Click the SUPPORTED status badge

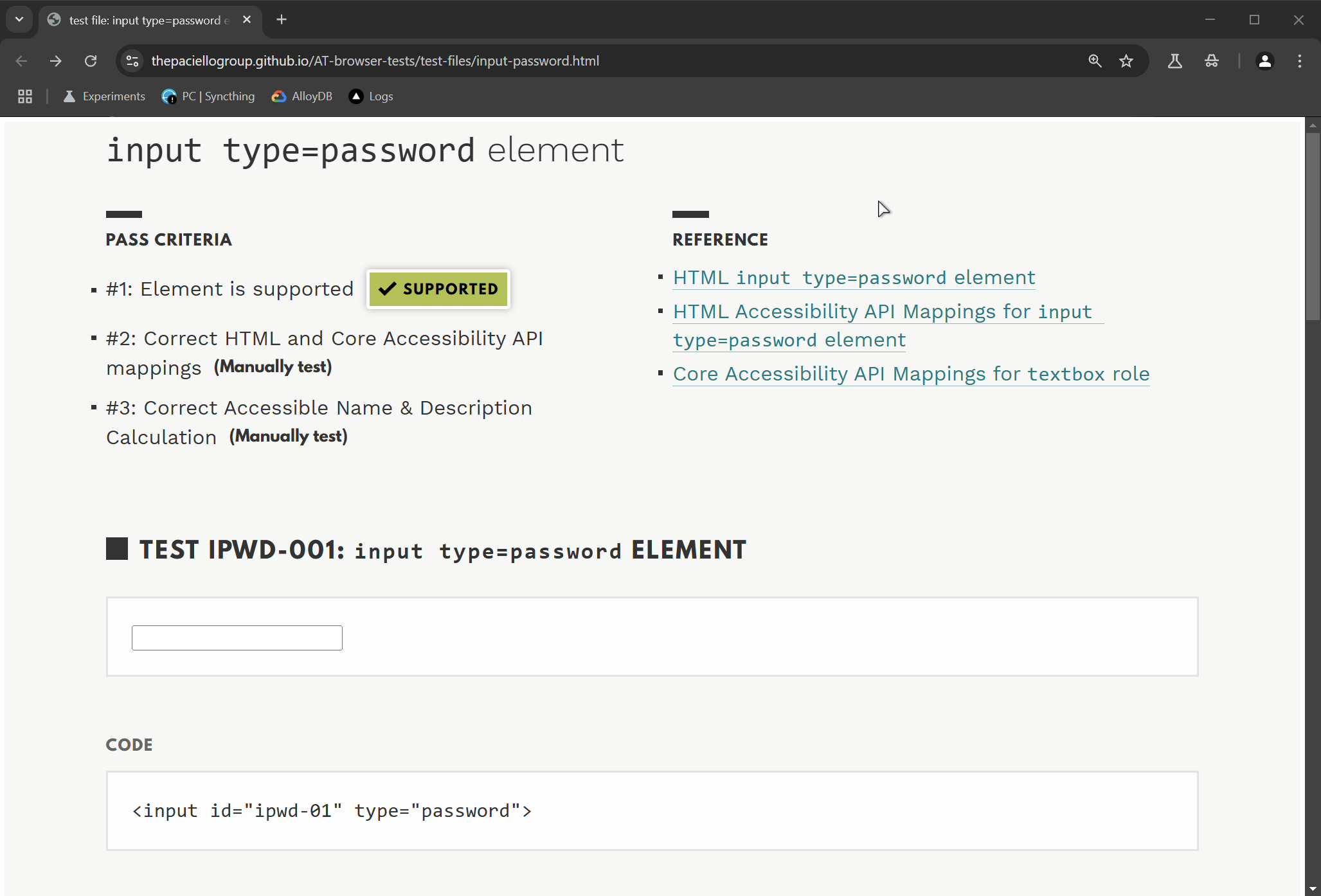click(x=438, y=289)
